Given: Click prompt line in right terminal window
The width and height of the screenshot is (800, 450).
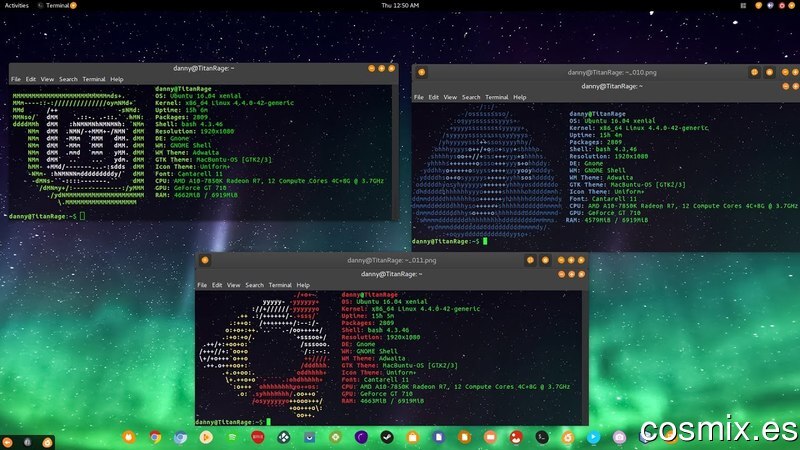Looking at the screenshot, I should [x=449, y=241].
